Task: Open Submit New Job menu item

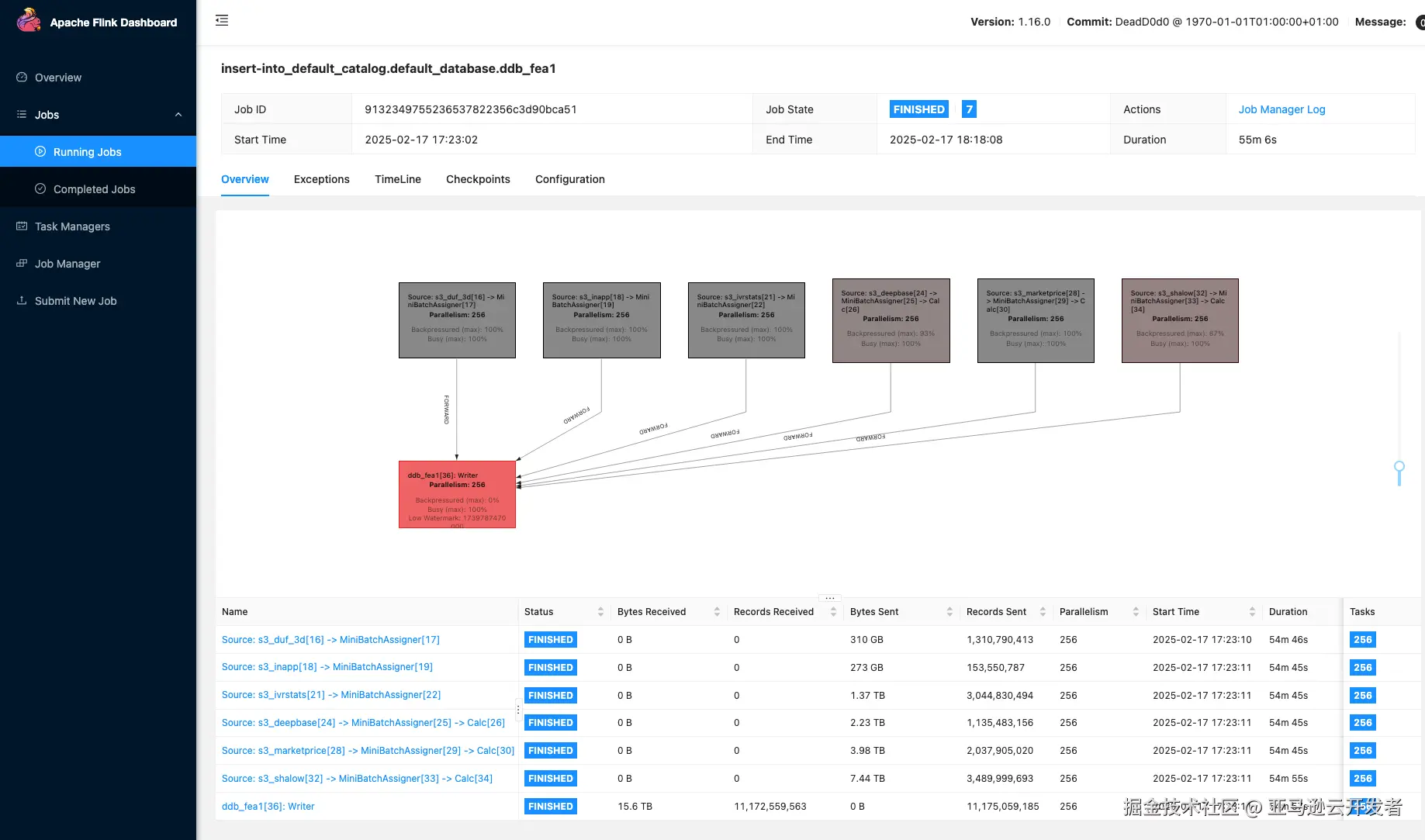Action: click(x=98, y=301)
